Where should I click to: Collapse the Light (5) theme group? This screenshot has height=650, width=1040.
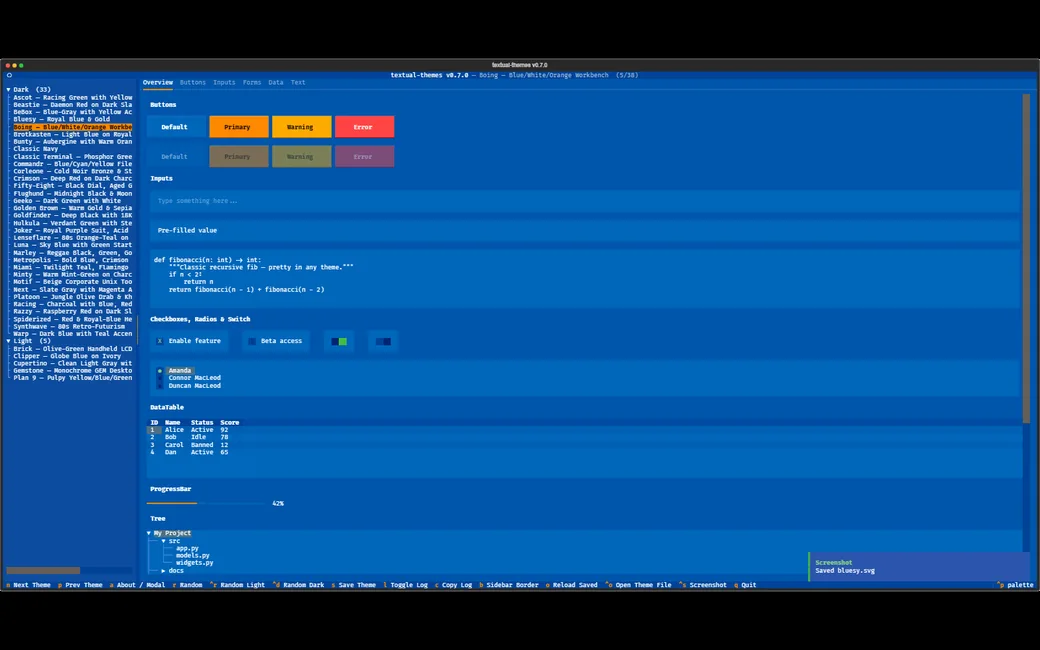[x=9, y=341]
